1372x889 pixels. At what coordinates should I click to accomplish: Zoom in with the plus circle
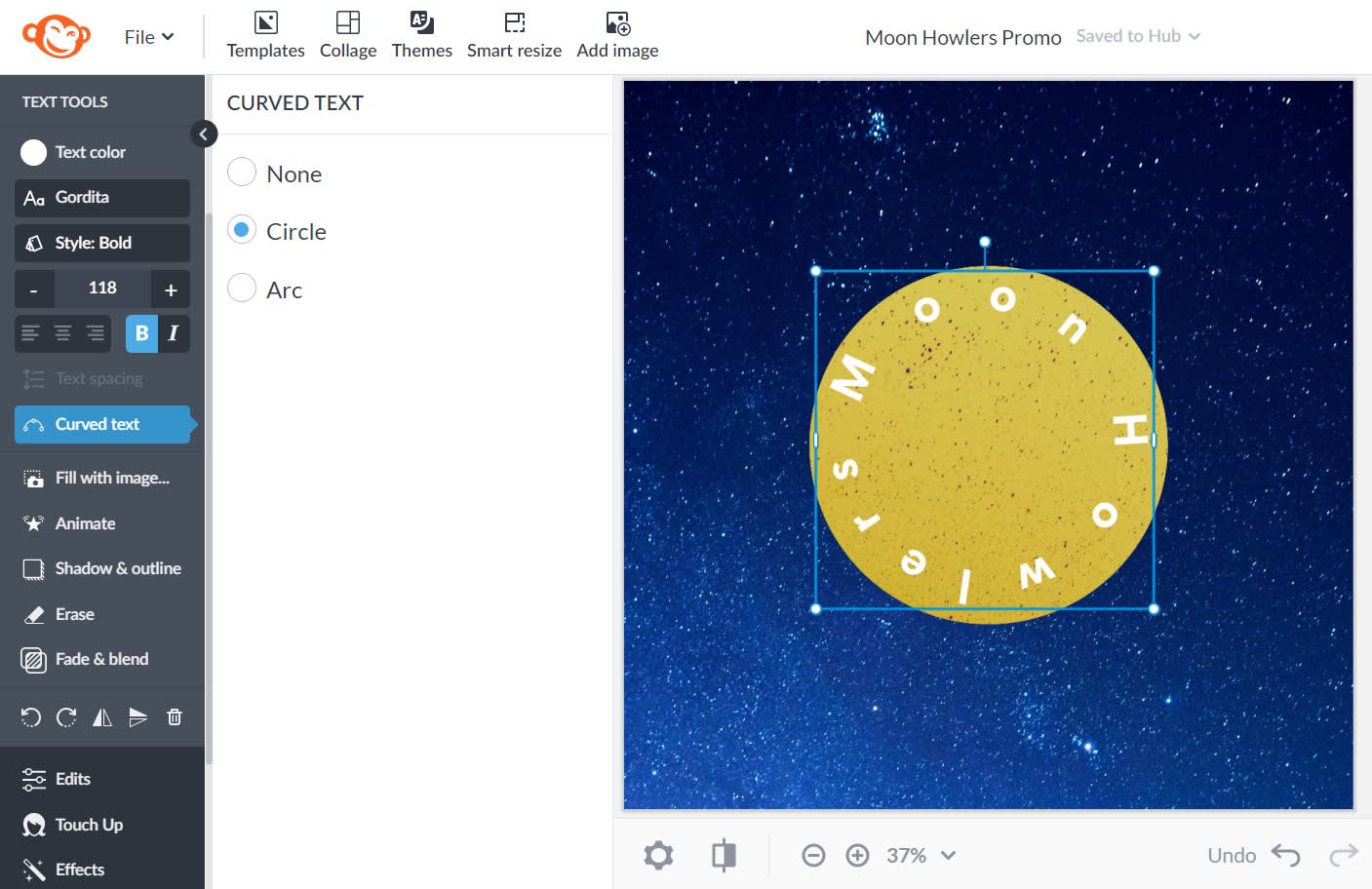coord(857,856)
